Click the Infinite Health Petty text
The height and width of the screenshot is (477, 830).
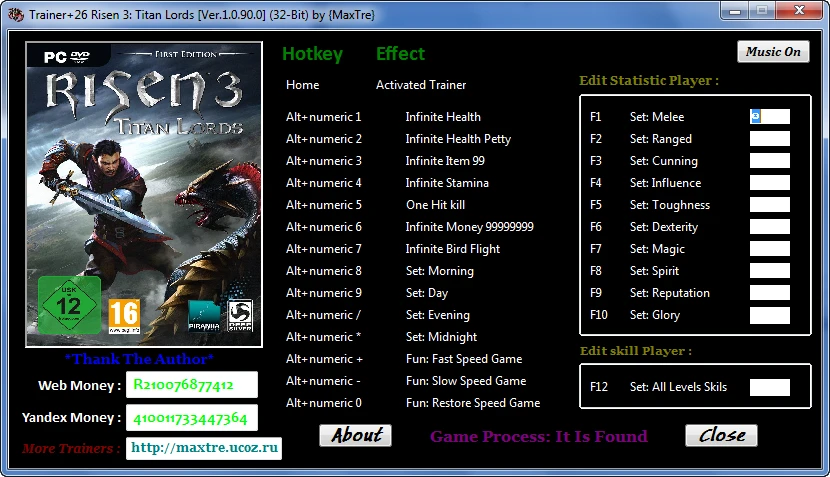coord(458,139)
